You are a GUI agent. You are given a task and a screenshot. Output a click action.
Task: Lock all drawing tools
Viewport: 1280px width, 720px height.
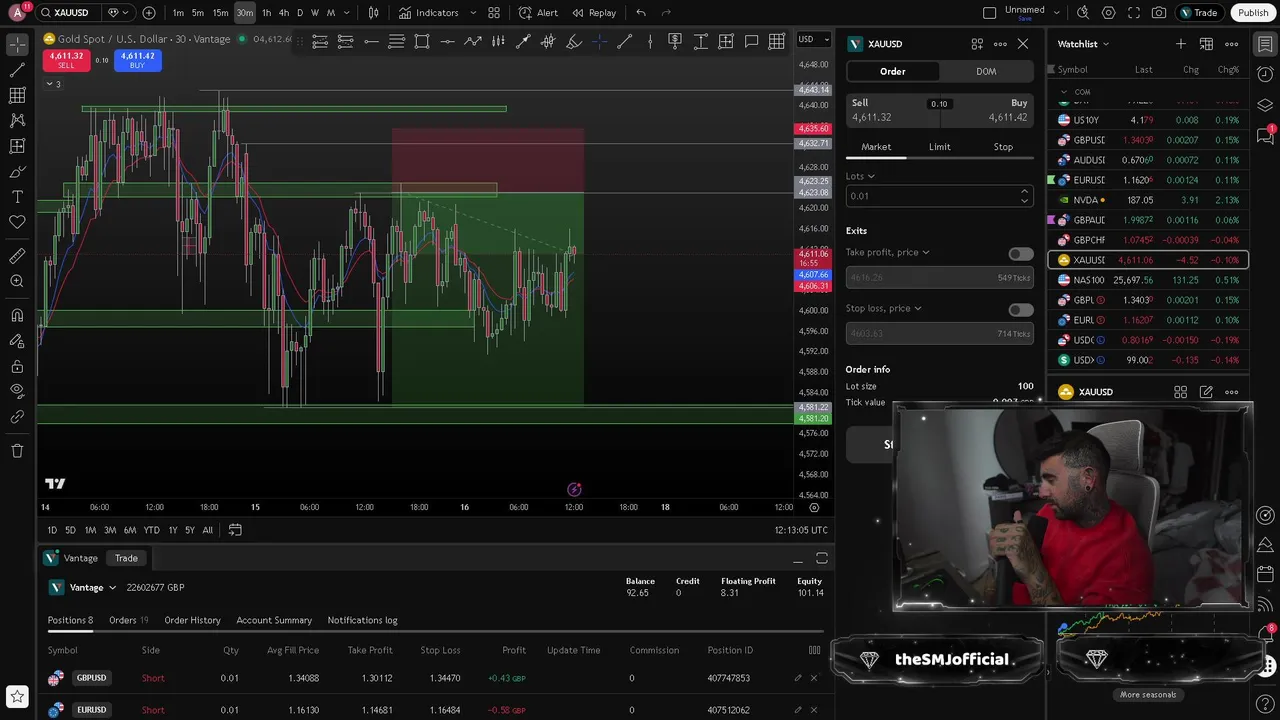tap(17, 366)
